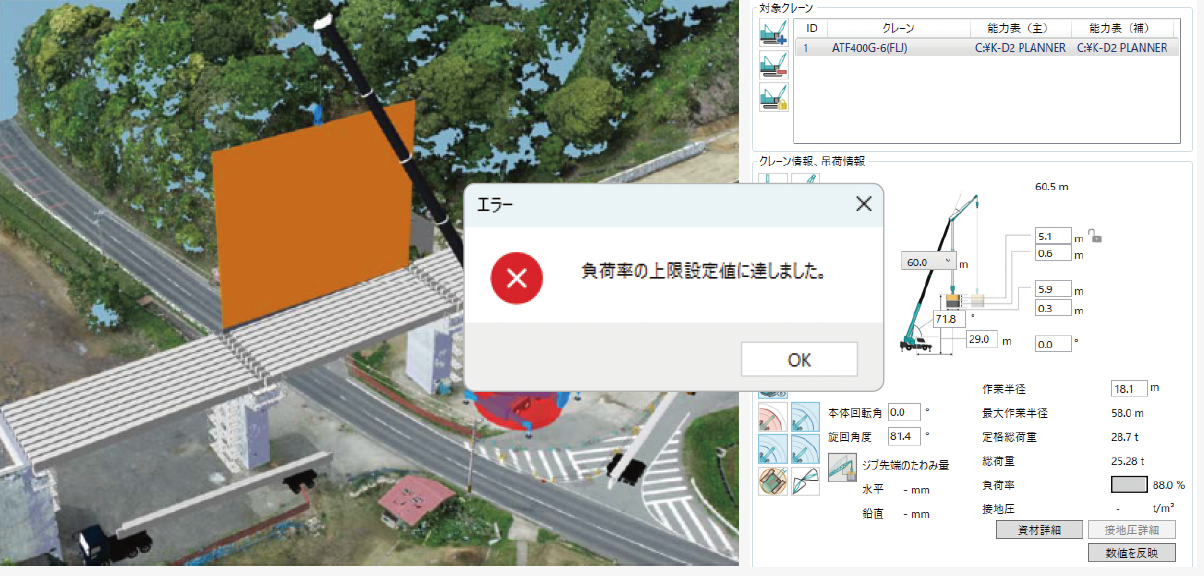Click the 能力表（主） column header
This screenshot has width=1204, height=576.
pyautogui.click(x=1020, y=28)
